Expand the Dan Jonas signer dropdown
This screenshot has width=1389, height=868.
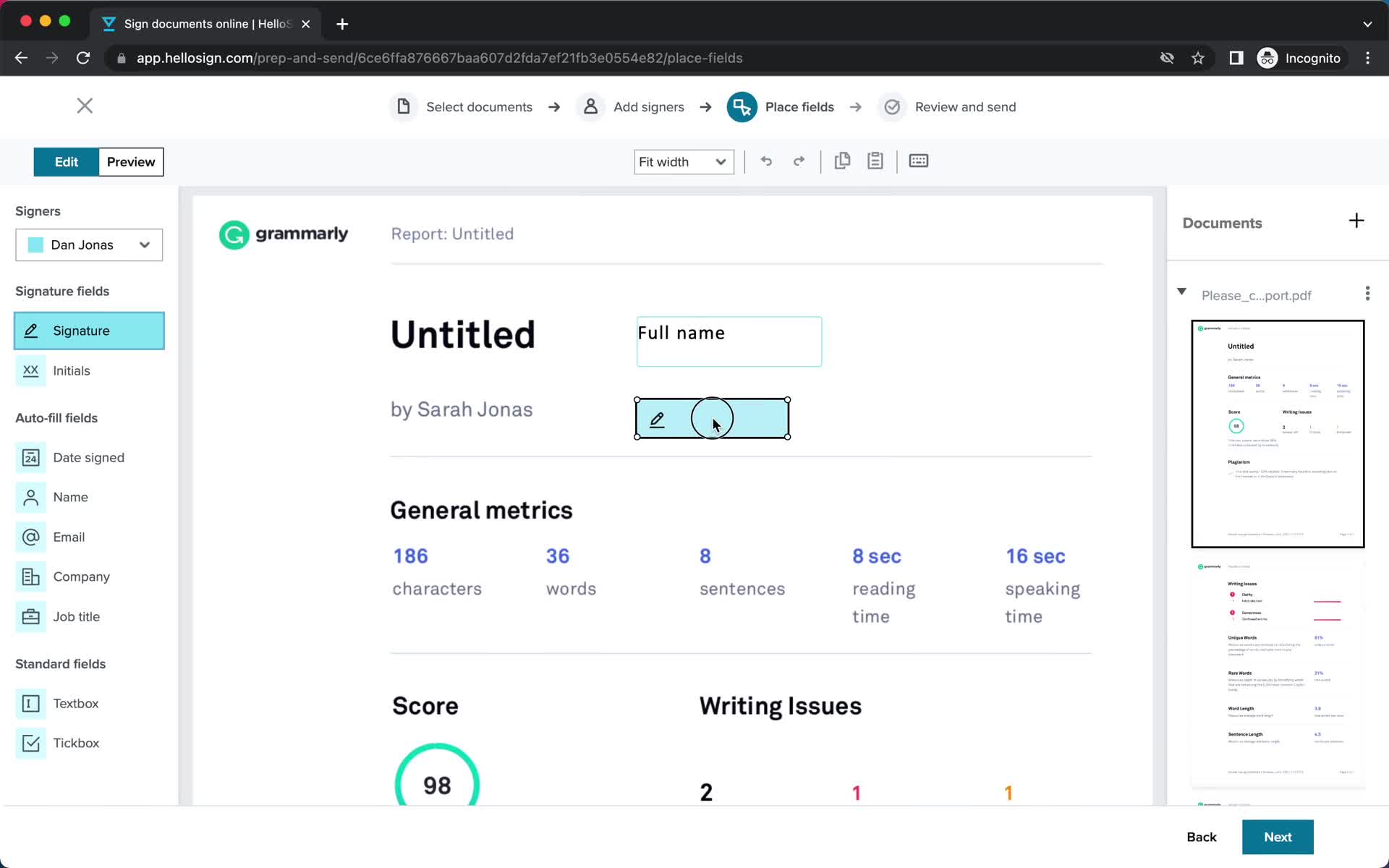[143, 244]
